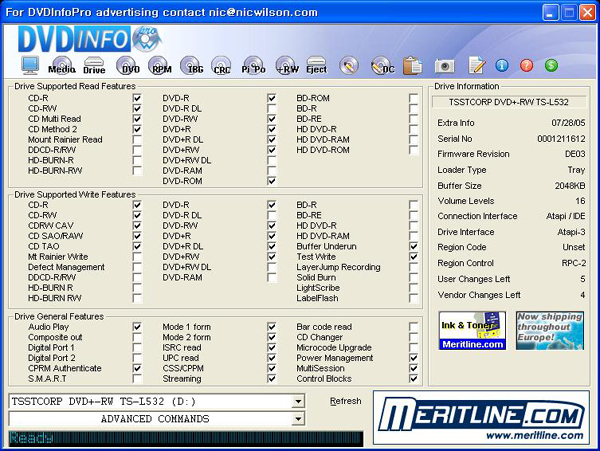Click the blue info icon
The width and height of the screenshot is (600, 451).
pos(502,65)
